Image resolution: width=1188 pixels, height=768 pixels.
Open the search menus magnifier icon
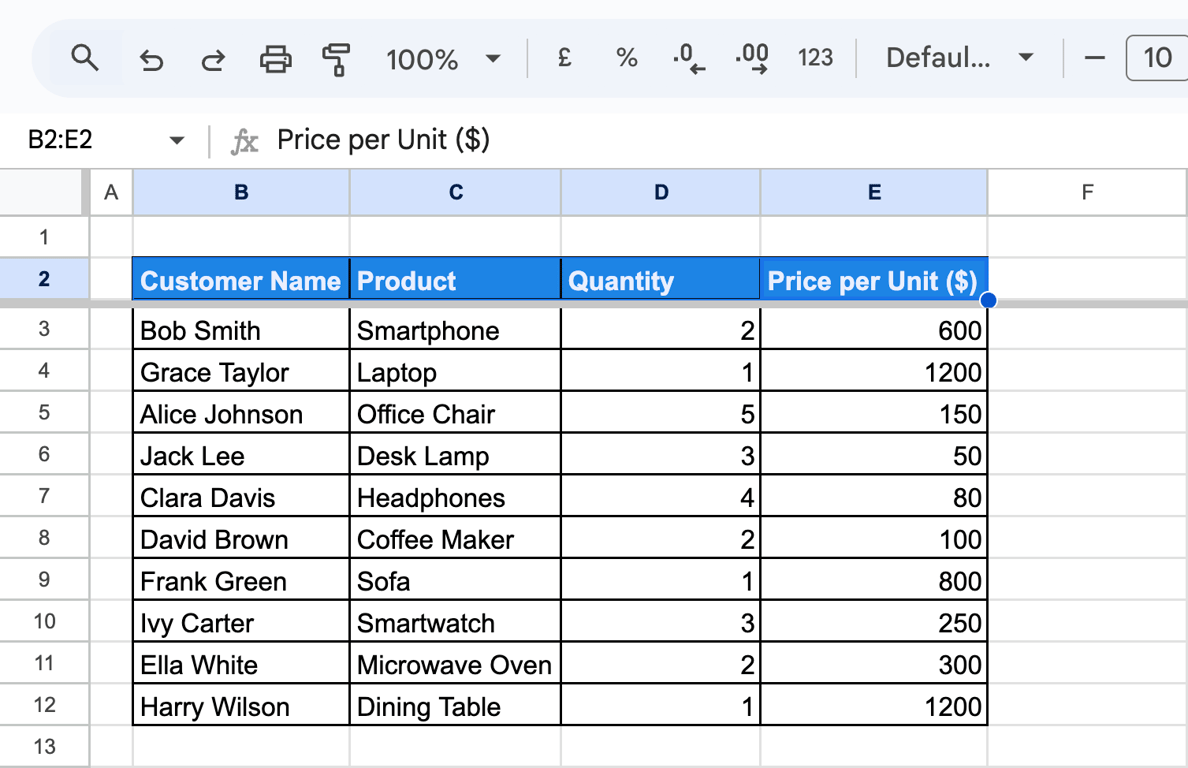84,58
